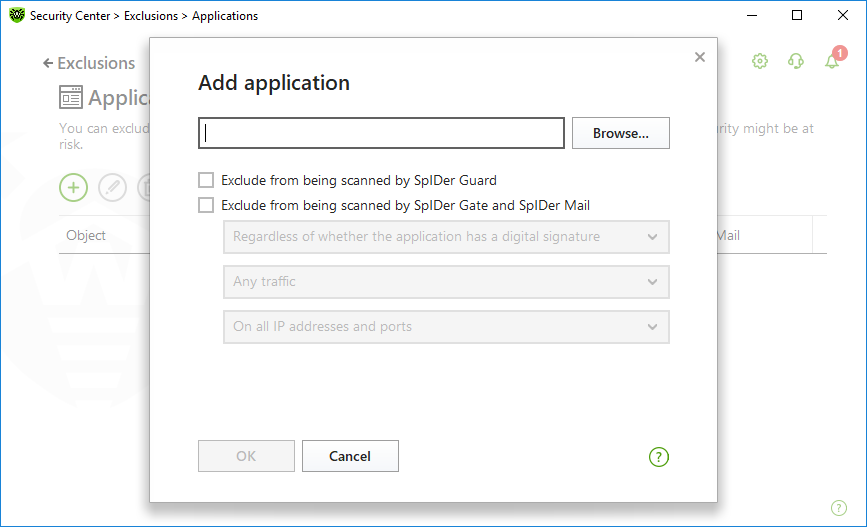Minimize the Security Center window
Viewport: 867px width, 527px height.
752,15
